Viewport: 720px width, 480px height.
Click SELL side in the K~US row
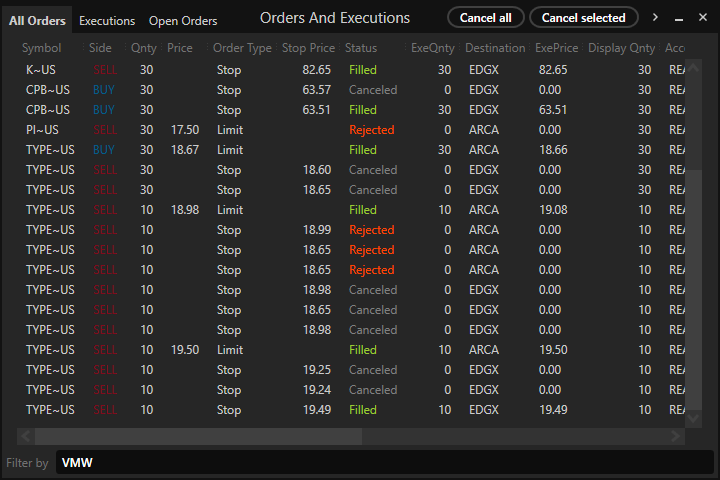pyautogui.click(x=105, y=70)
